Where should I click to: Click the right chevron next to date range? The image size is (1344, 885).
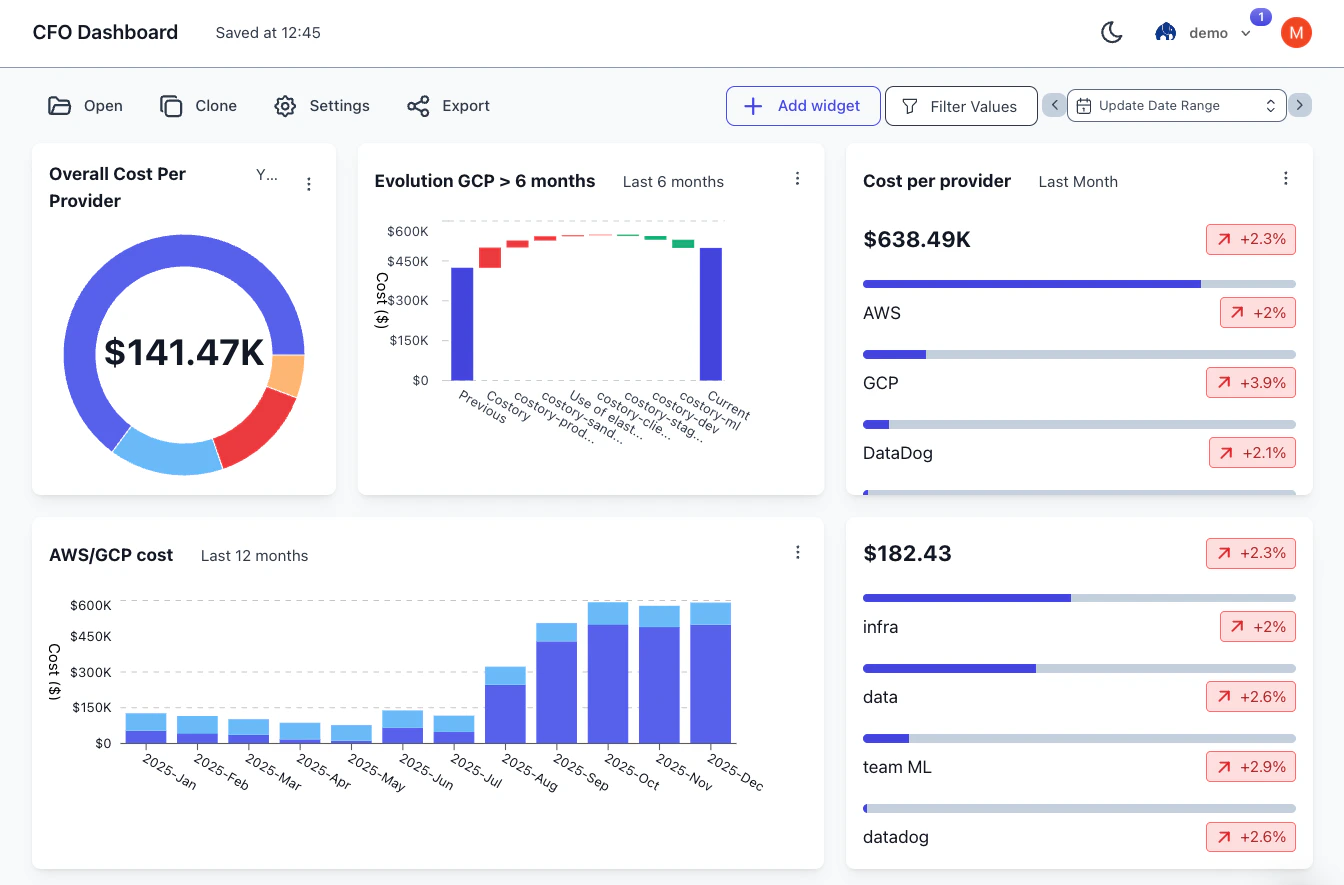1300,104
